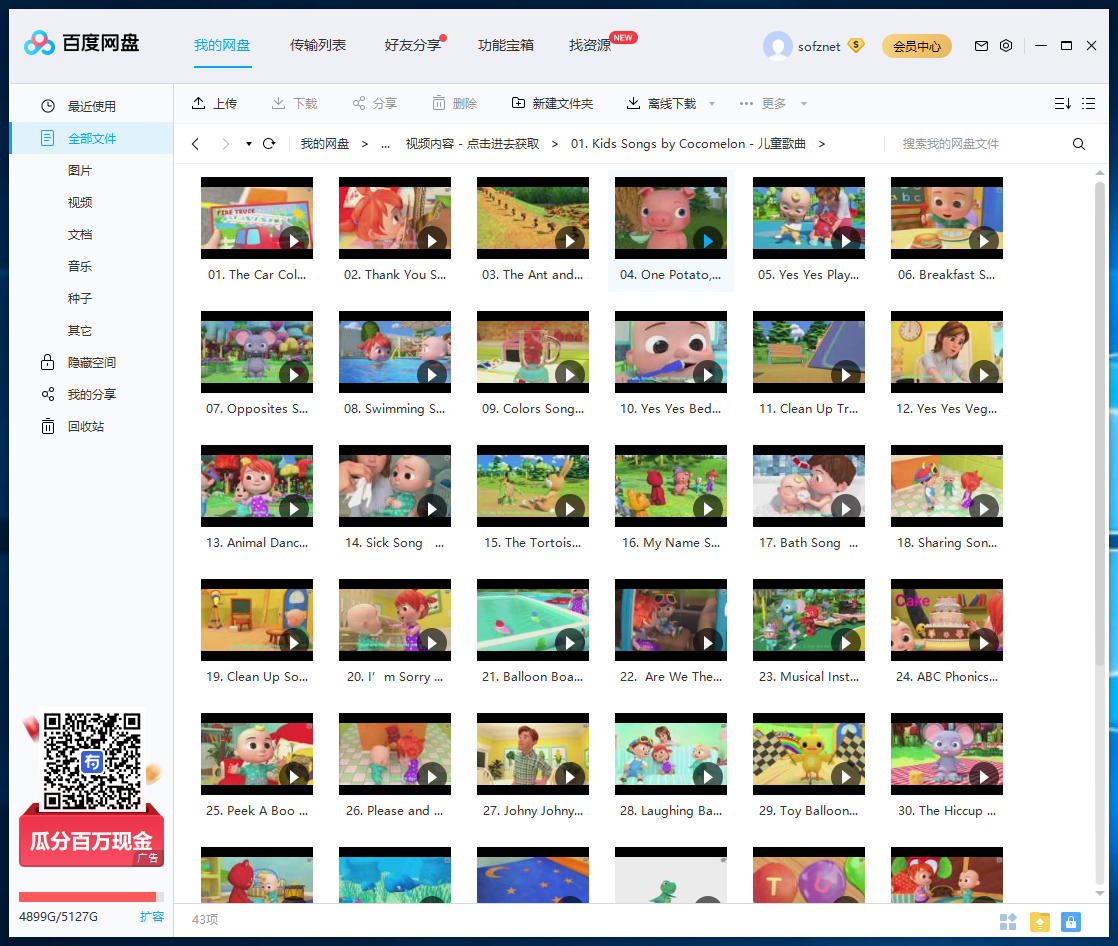Open the settings gear icon
Screen dimensions: 1118x946
pos(1006,46)
